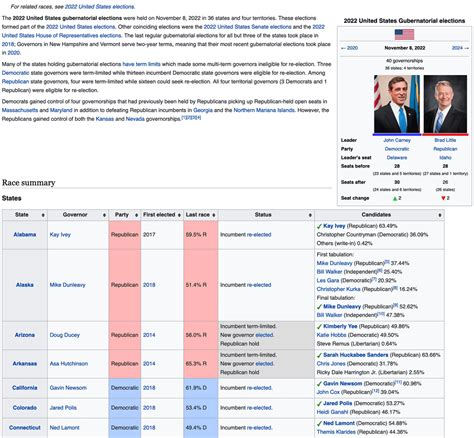The width and height of the screenshot is (474, 438).
Task: Open Mike Dunleavy in Governor column
Action: tap(68, 285)
